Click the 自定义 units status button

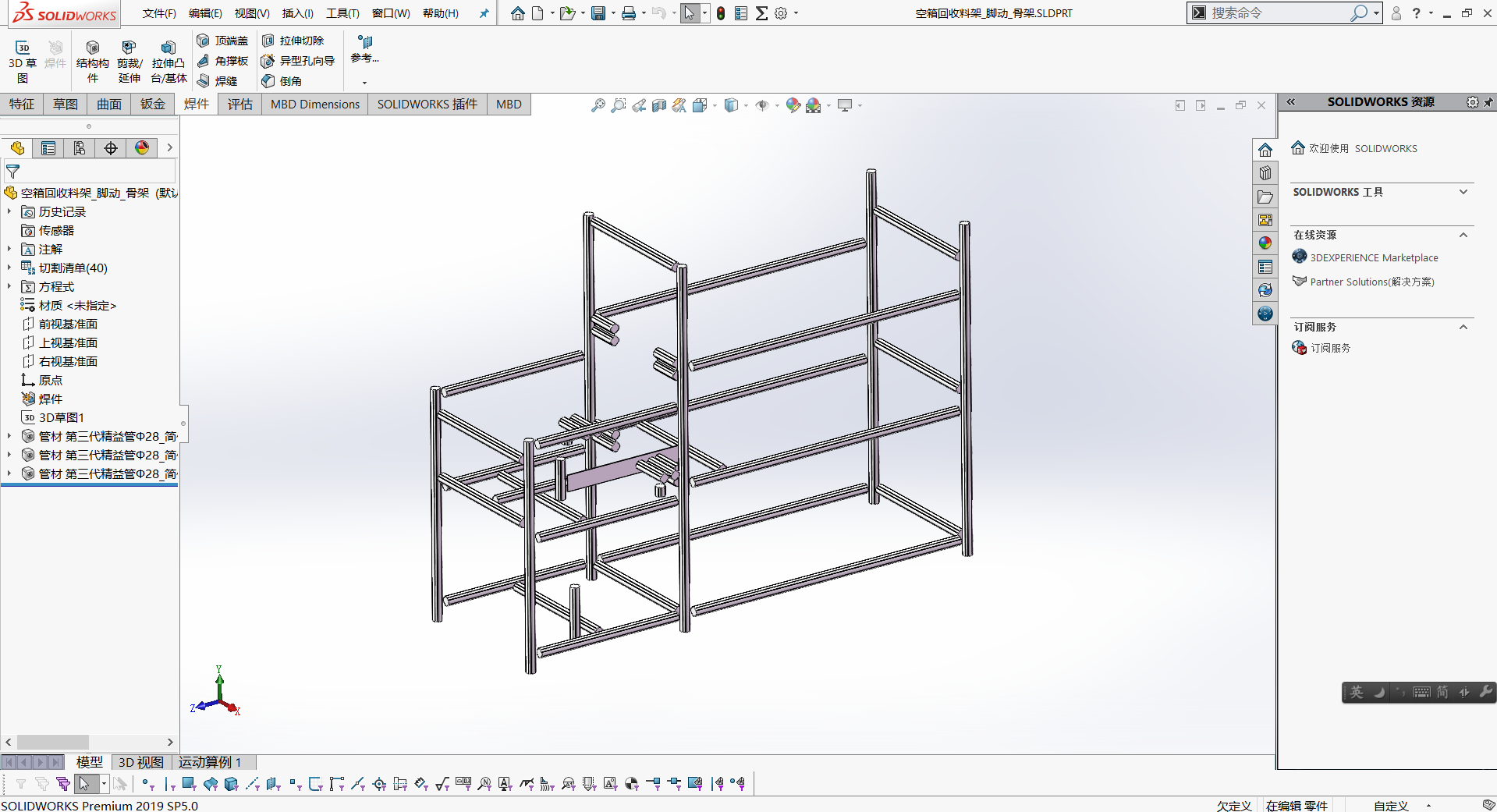coord(1391,805)
